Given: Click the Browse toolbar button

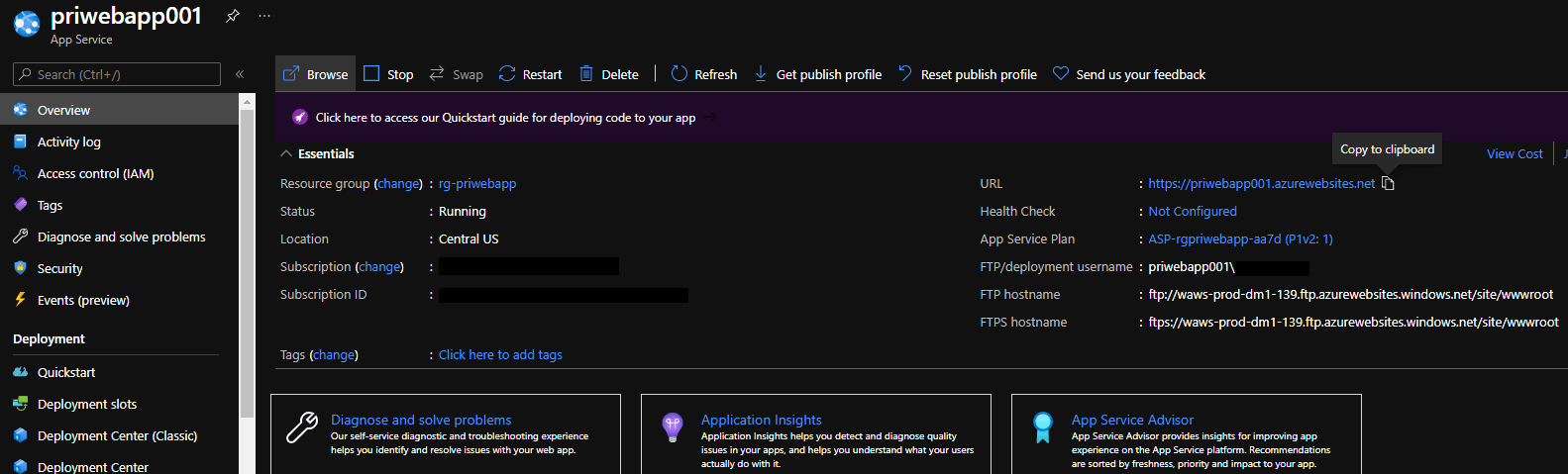Looking at the screenshot, I should point(316,74).
